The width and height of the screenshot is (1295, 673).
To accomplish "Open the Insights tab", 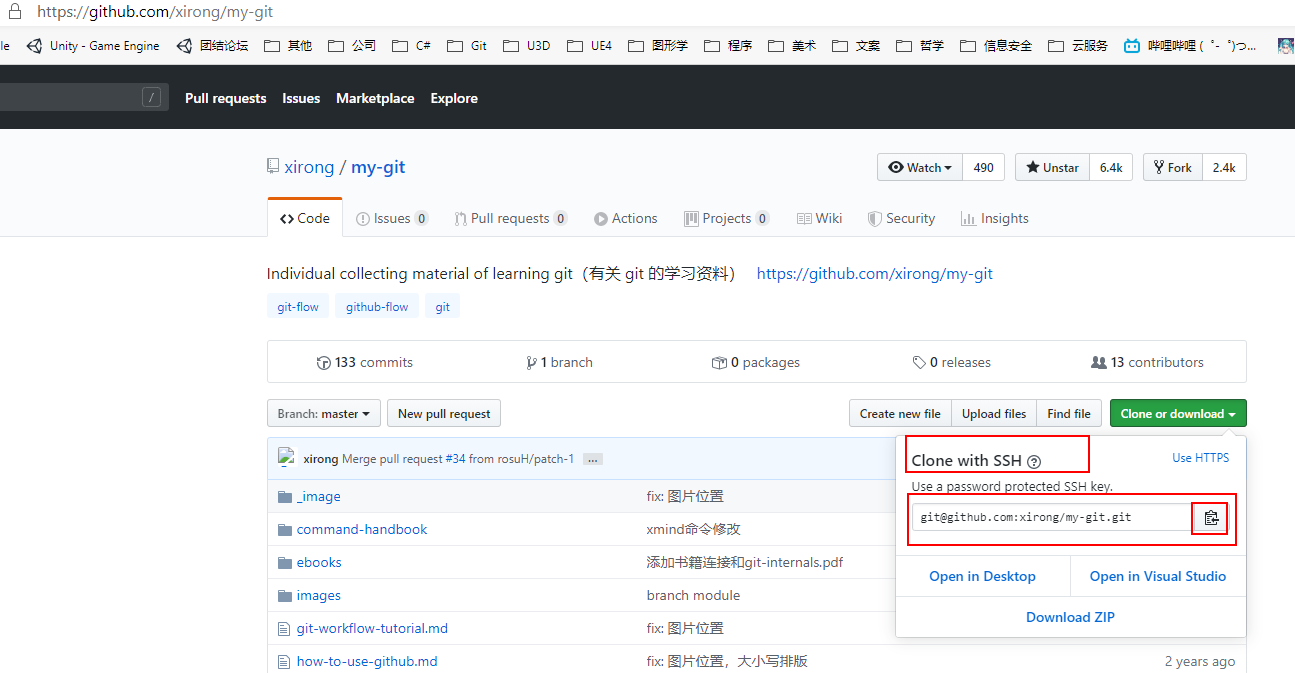I will [994, 219].
